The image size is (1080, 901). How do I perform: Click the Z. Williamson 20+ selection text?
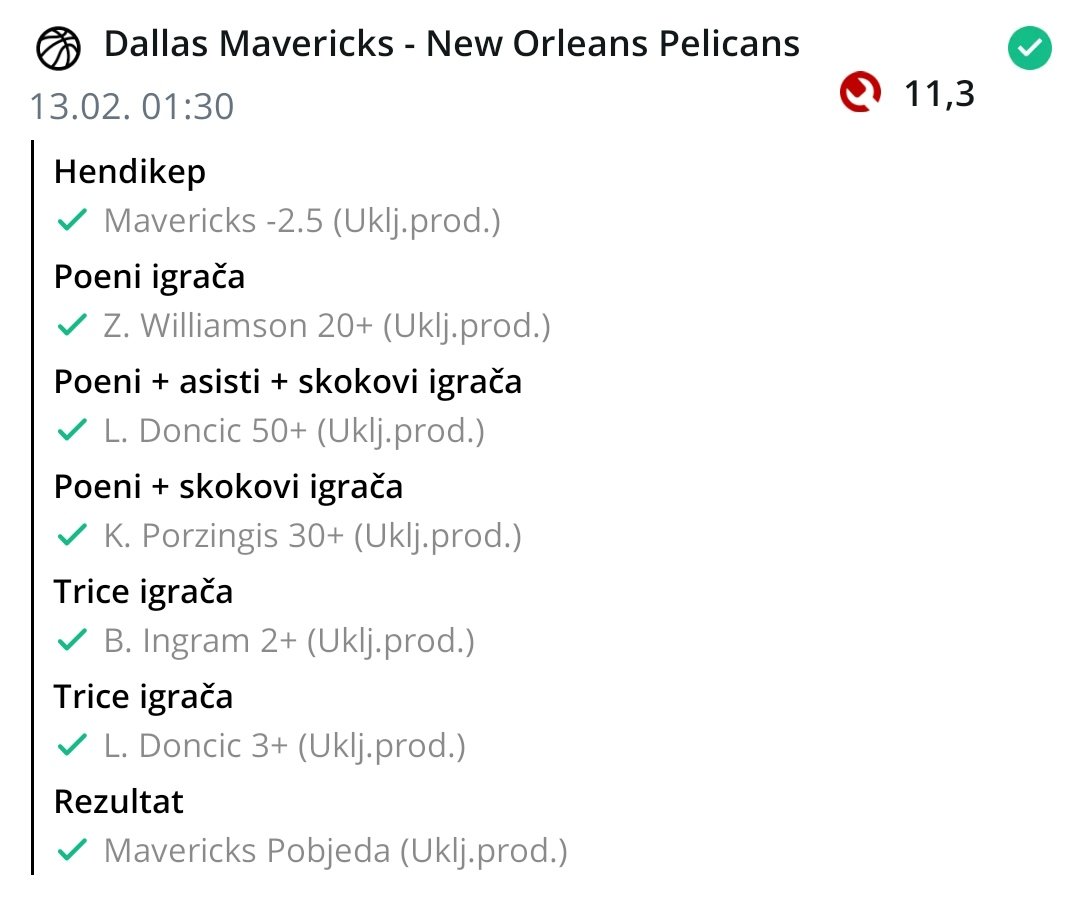(x=327, y=326)
